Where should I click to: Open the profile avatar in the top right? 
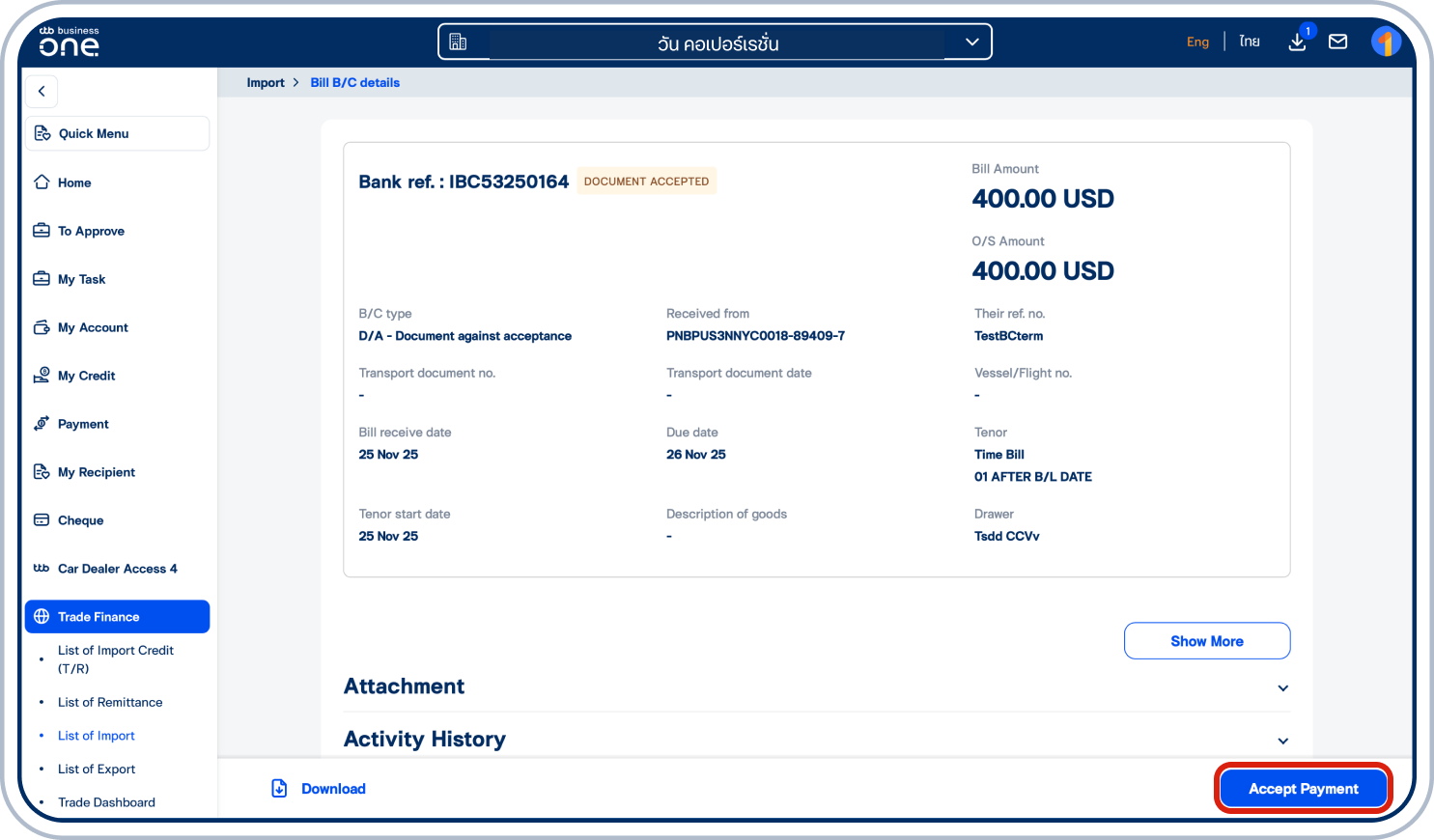click(x=1386, y=41)
